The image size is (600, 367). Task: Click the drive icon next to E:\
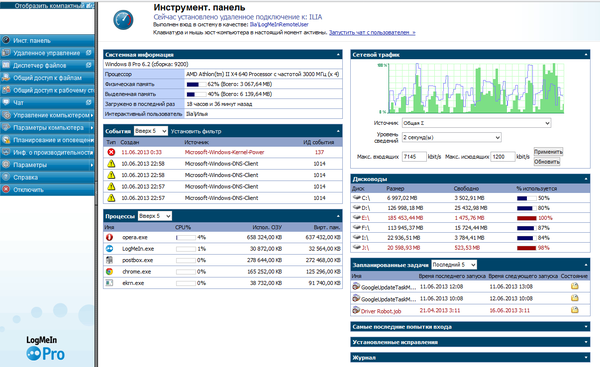click(357, 217)
